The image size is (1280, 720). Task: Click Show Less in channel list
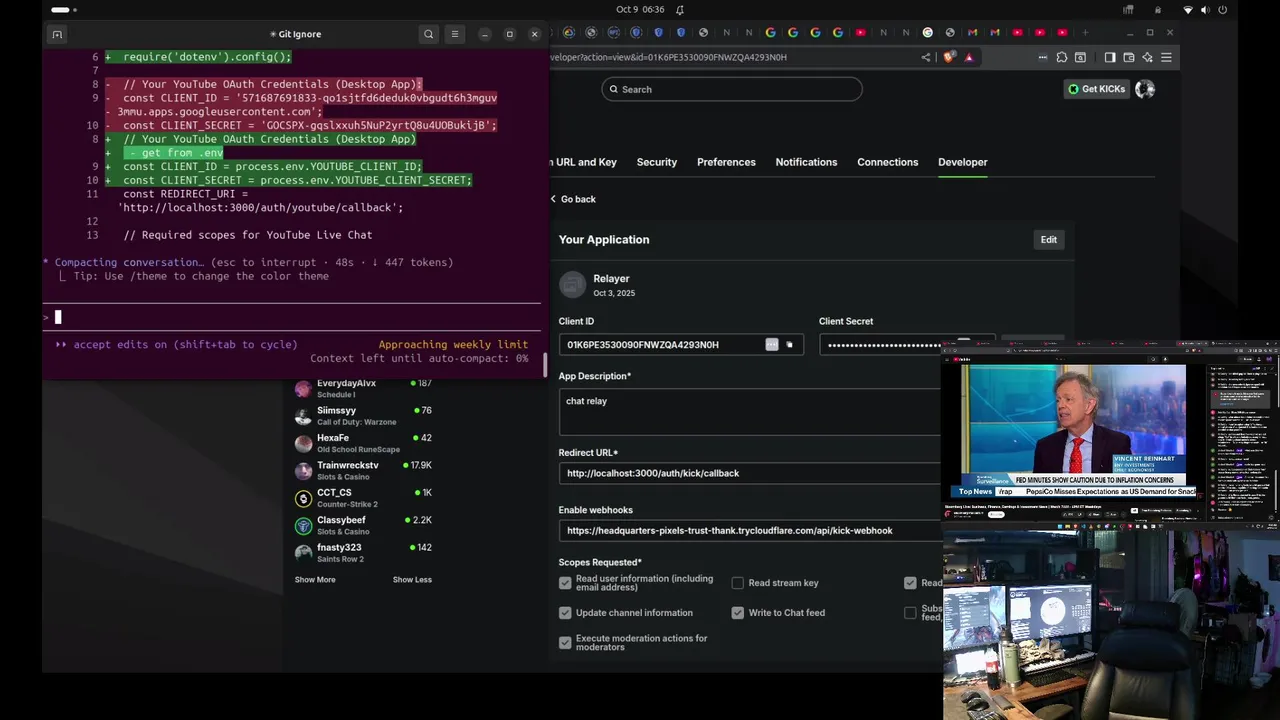coord(412,580)
